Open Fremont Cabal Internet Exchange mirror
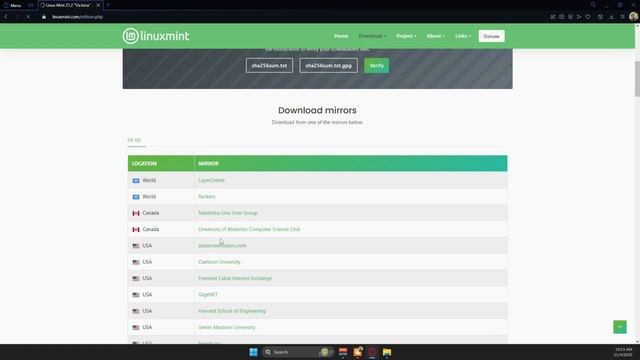 235,278
